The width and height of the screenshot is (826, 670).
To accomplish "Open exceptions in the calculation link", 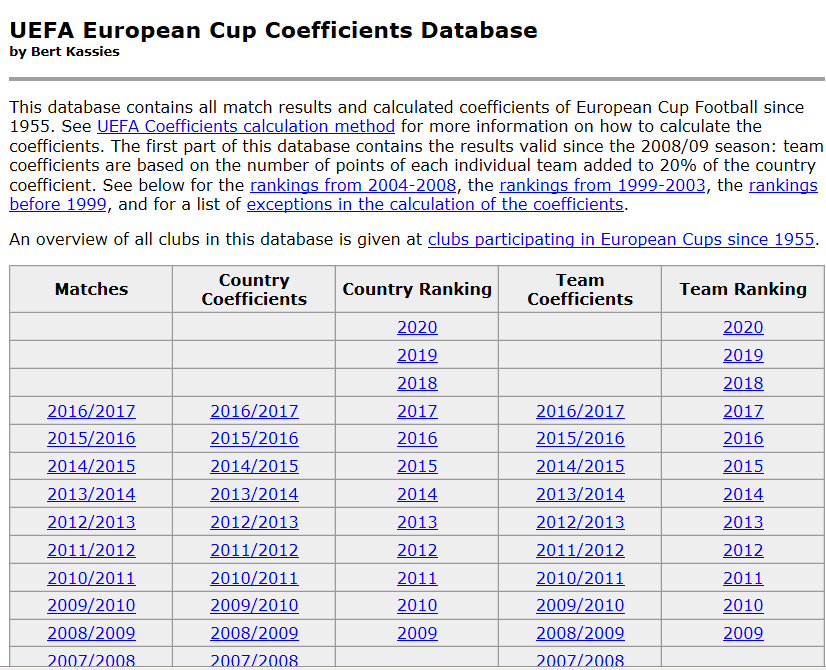I will [435, 204].
